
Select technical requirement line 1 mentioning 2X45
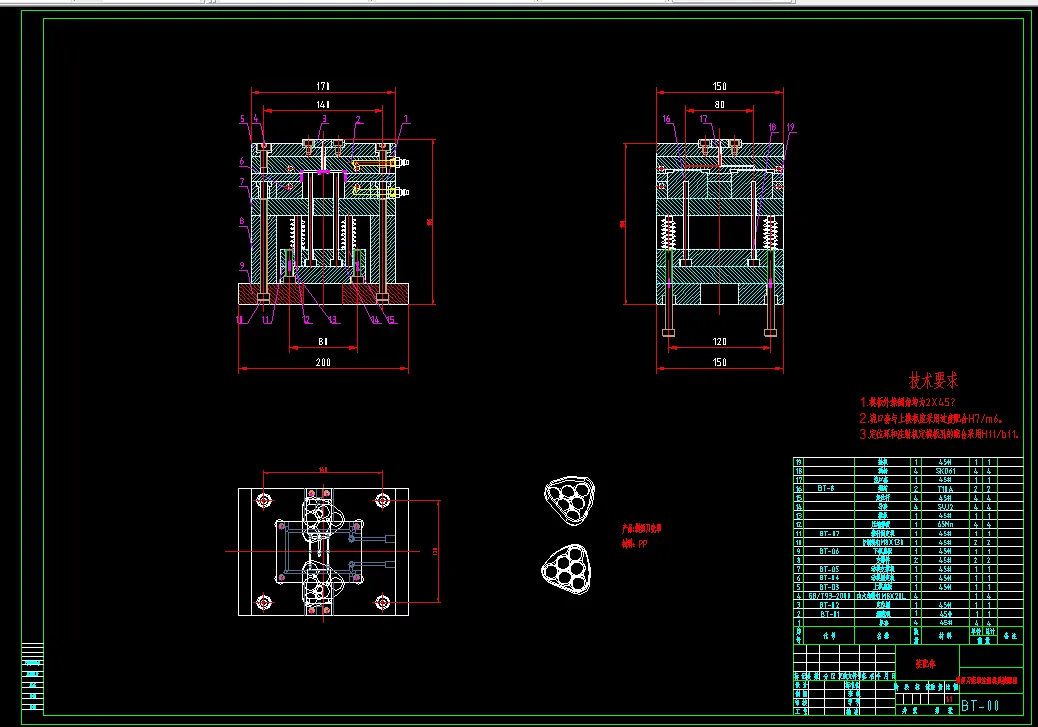[908, 402]
